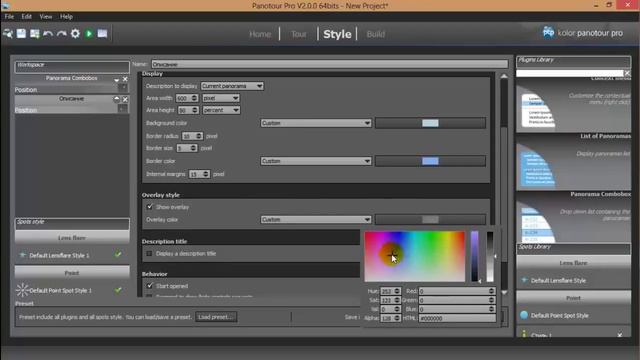Enable the Display a description title checkbox

point(149,253)
